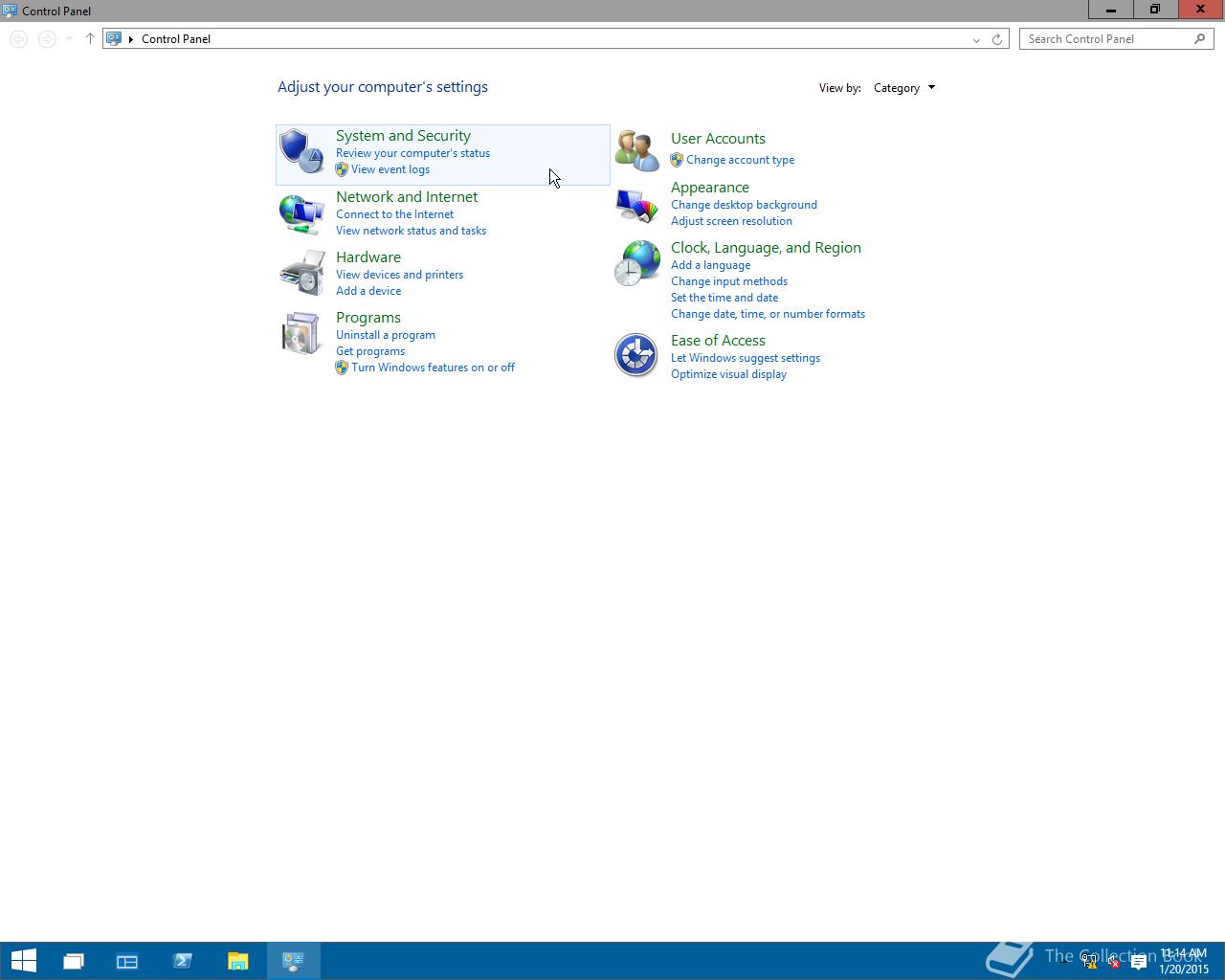The height and width of the screenshot is (980, 1225).
Task: Go up one level with the Up arrow
Action: (90, 39)
